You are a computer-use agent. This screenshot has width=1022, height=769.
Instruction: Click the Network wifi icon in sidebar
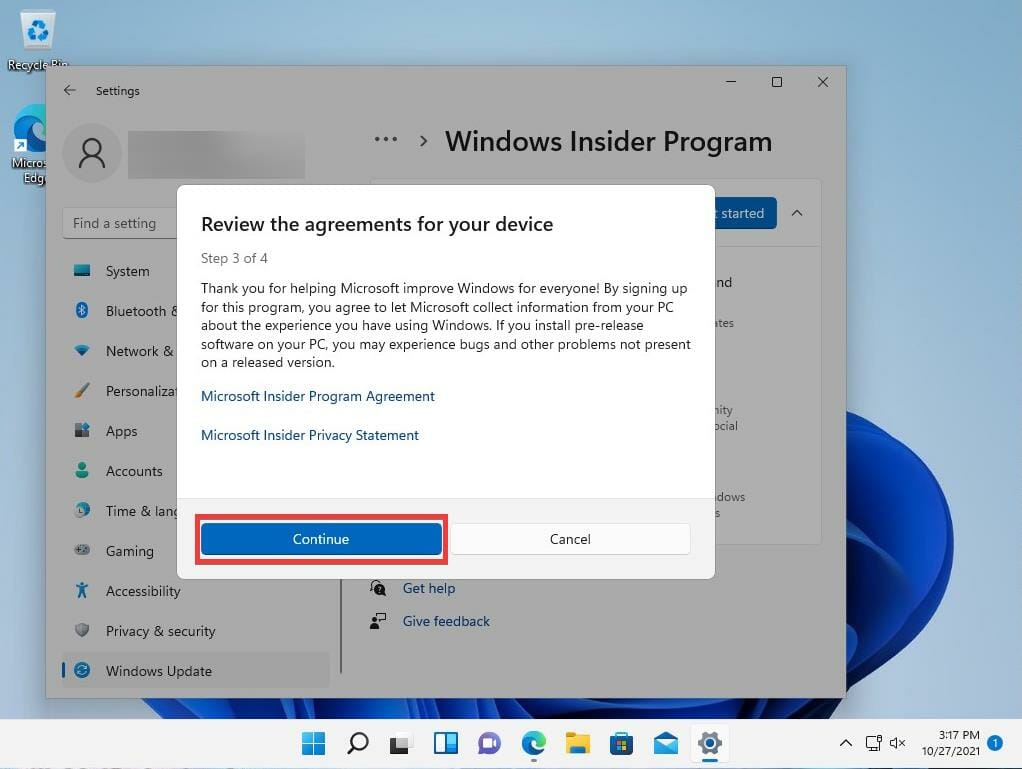[82, 351]
